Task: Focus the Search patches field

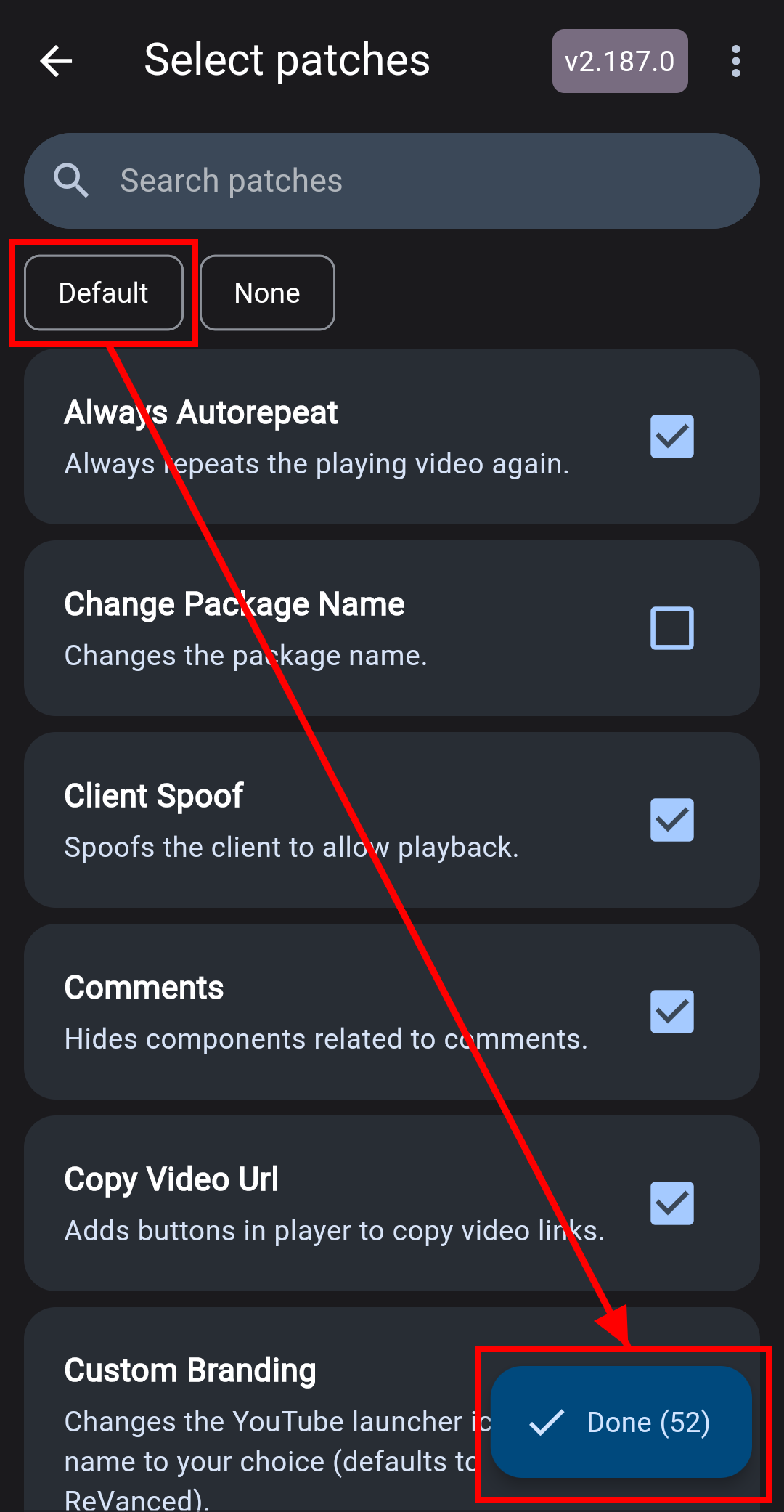Action: click(392, 181)
